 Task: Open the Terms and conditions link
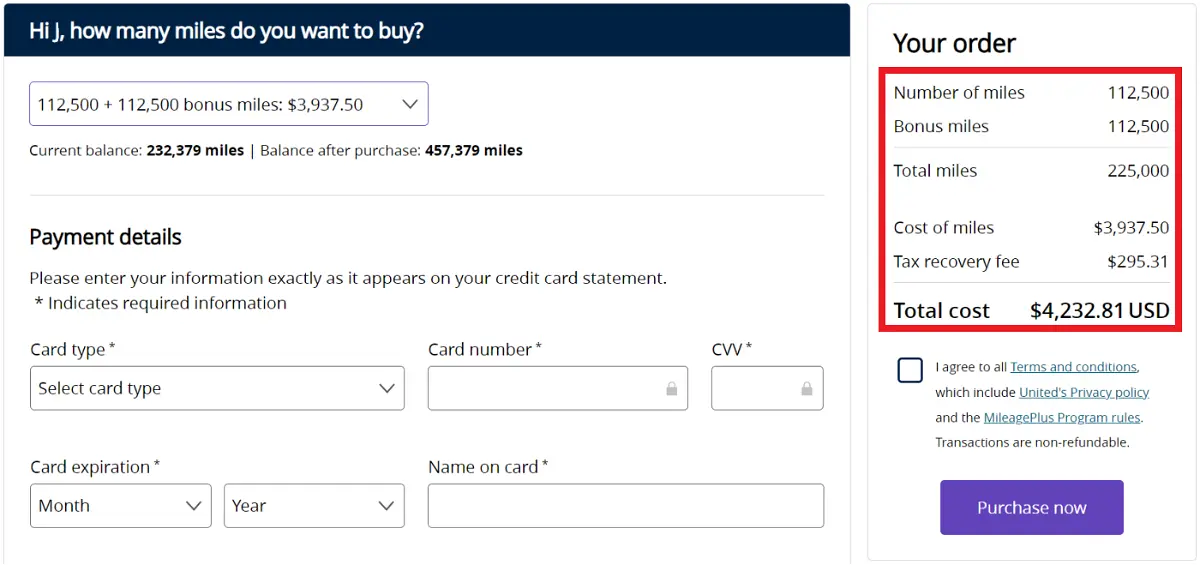pyautogui.click(x=1073, y=367)
